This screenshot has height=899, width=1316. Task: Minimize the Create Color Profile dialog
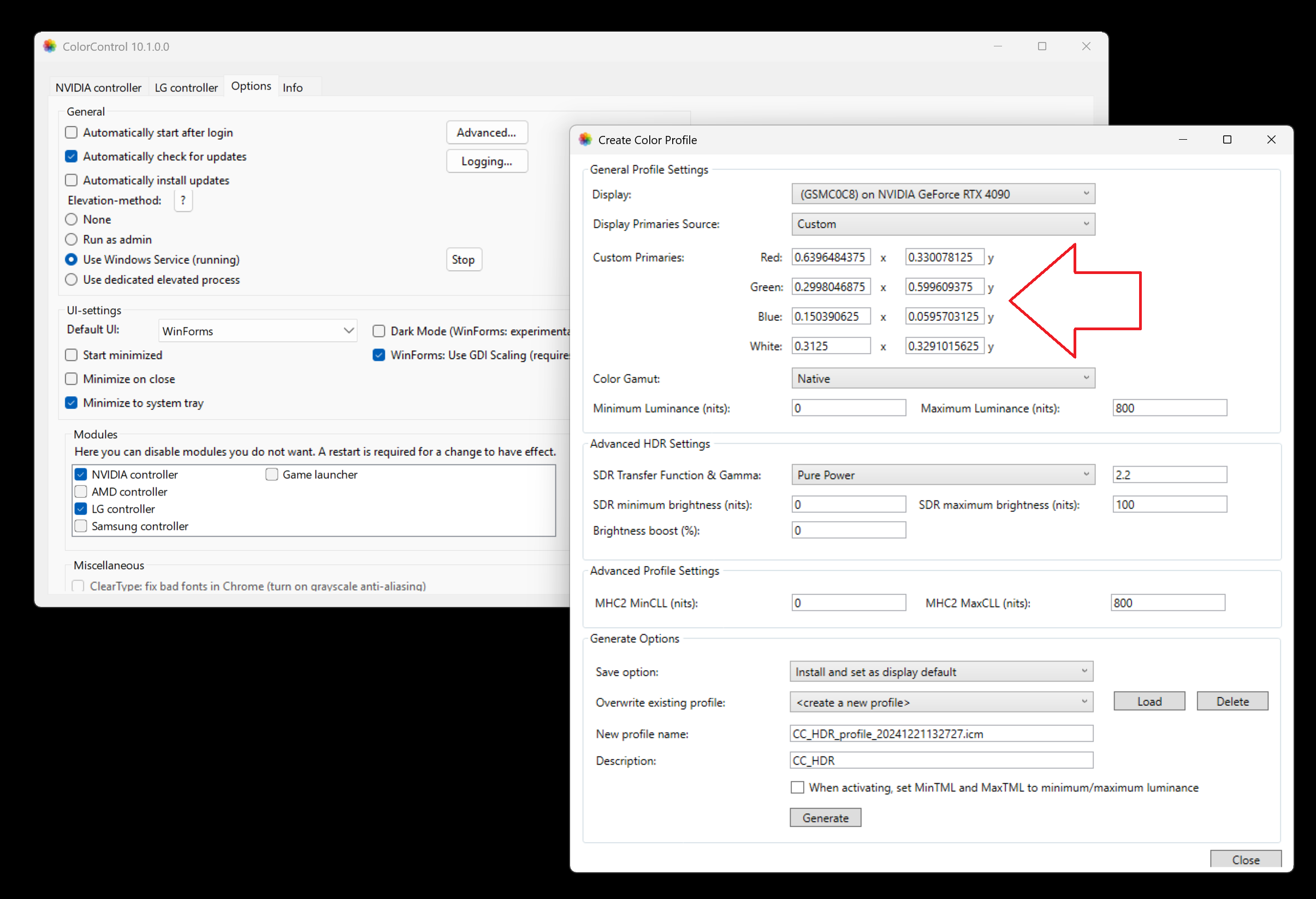coord(1183,140)
